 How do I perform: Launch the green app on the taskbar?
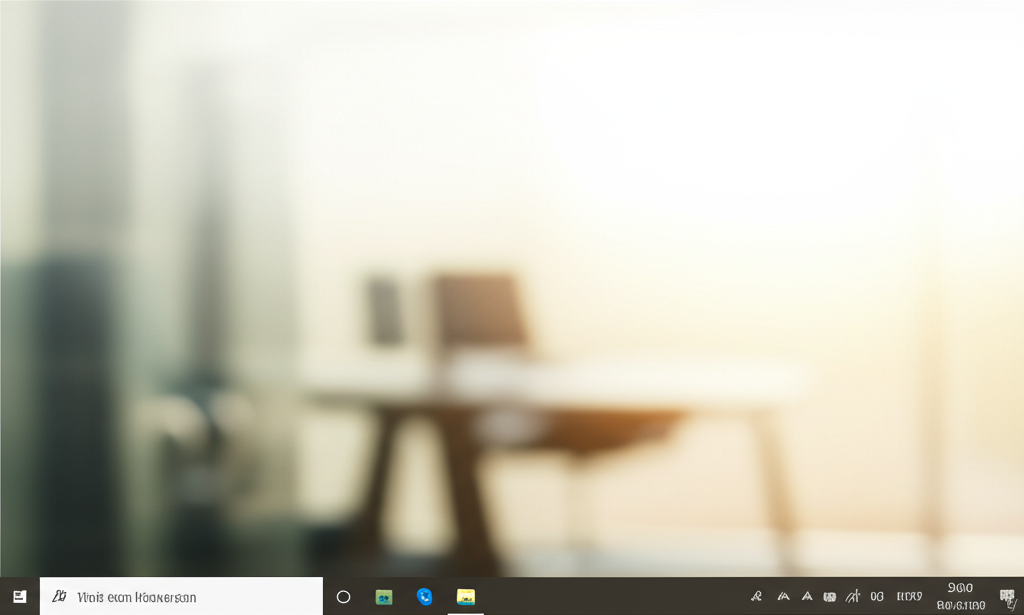[x=384, y=597]
